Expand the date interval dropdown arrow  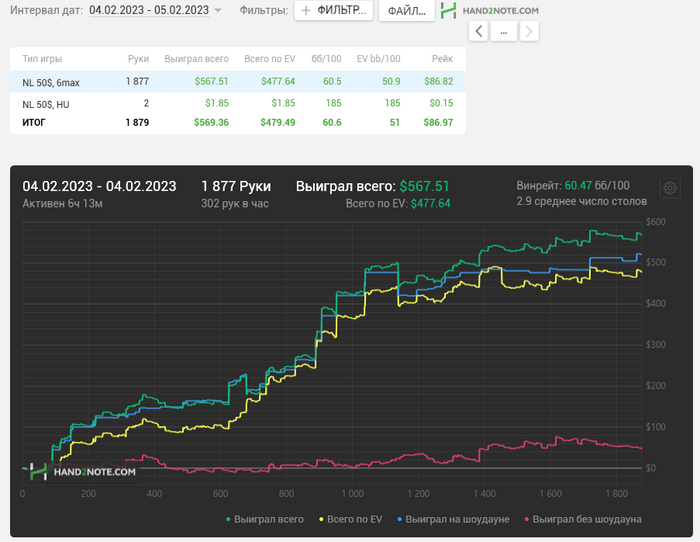coord(218,10)
